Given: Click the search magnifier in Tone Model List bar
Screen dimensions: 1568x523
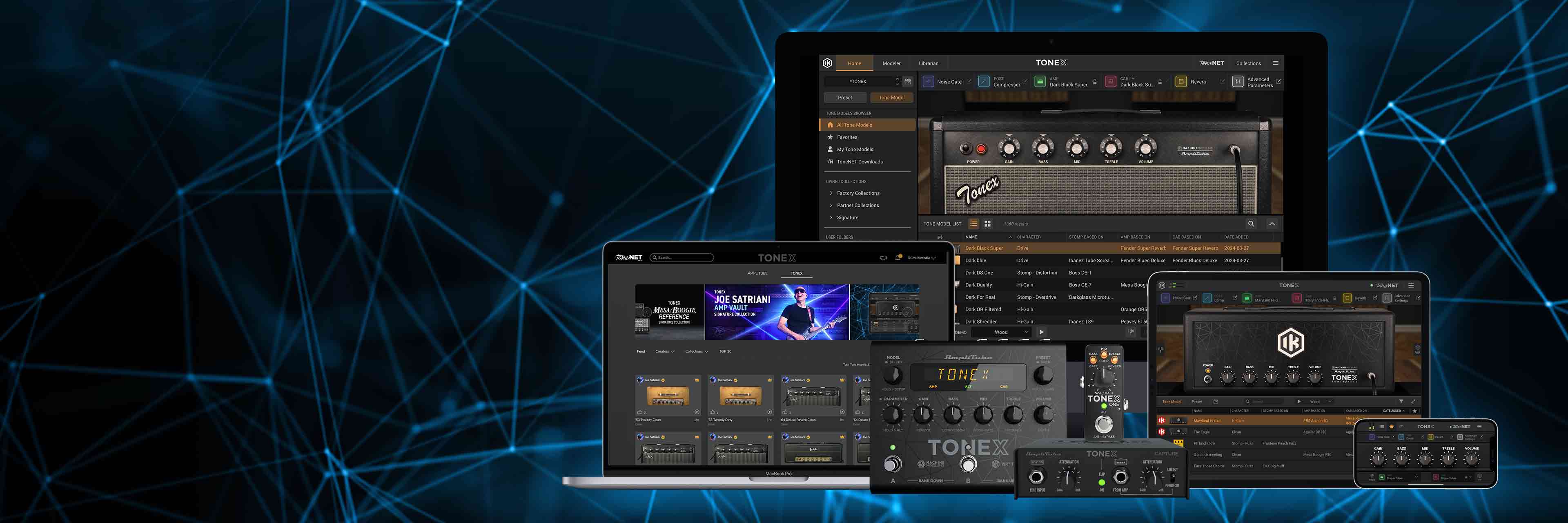Looking at the screenshot, I should 1251,224.
